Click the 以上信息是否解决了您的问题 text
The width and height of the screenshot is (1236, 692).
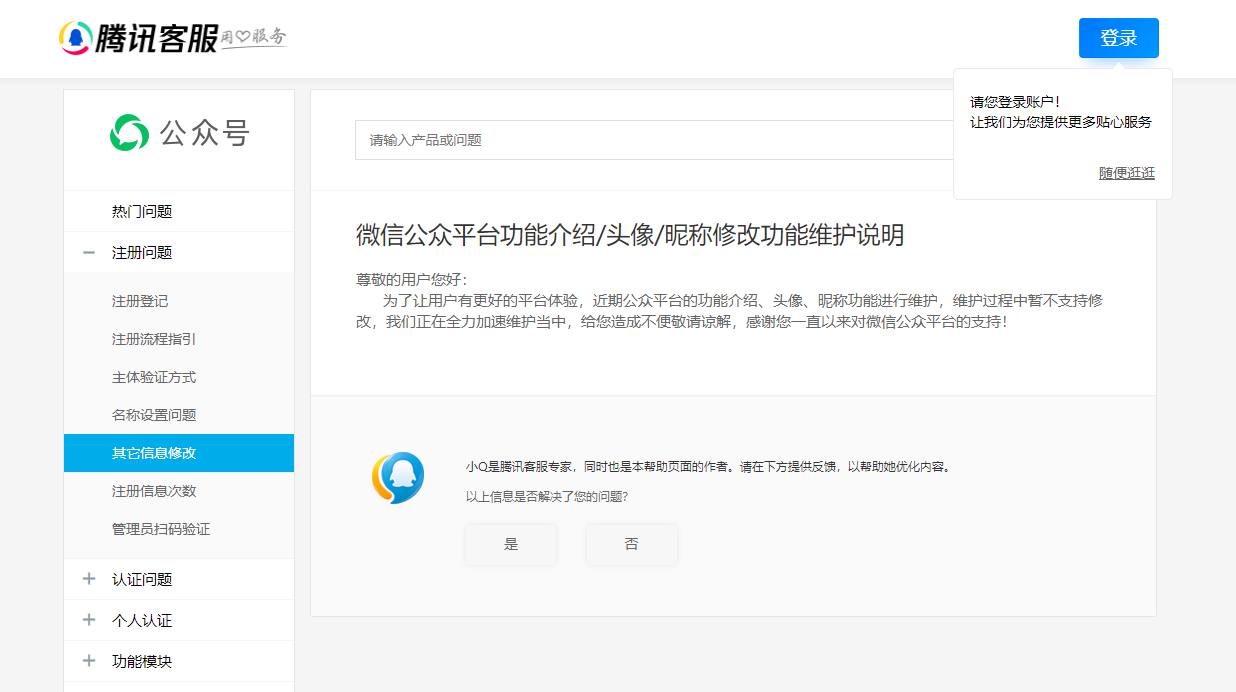coord(547,496)
